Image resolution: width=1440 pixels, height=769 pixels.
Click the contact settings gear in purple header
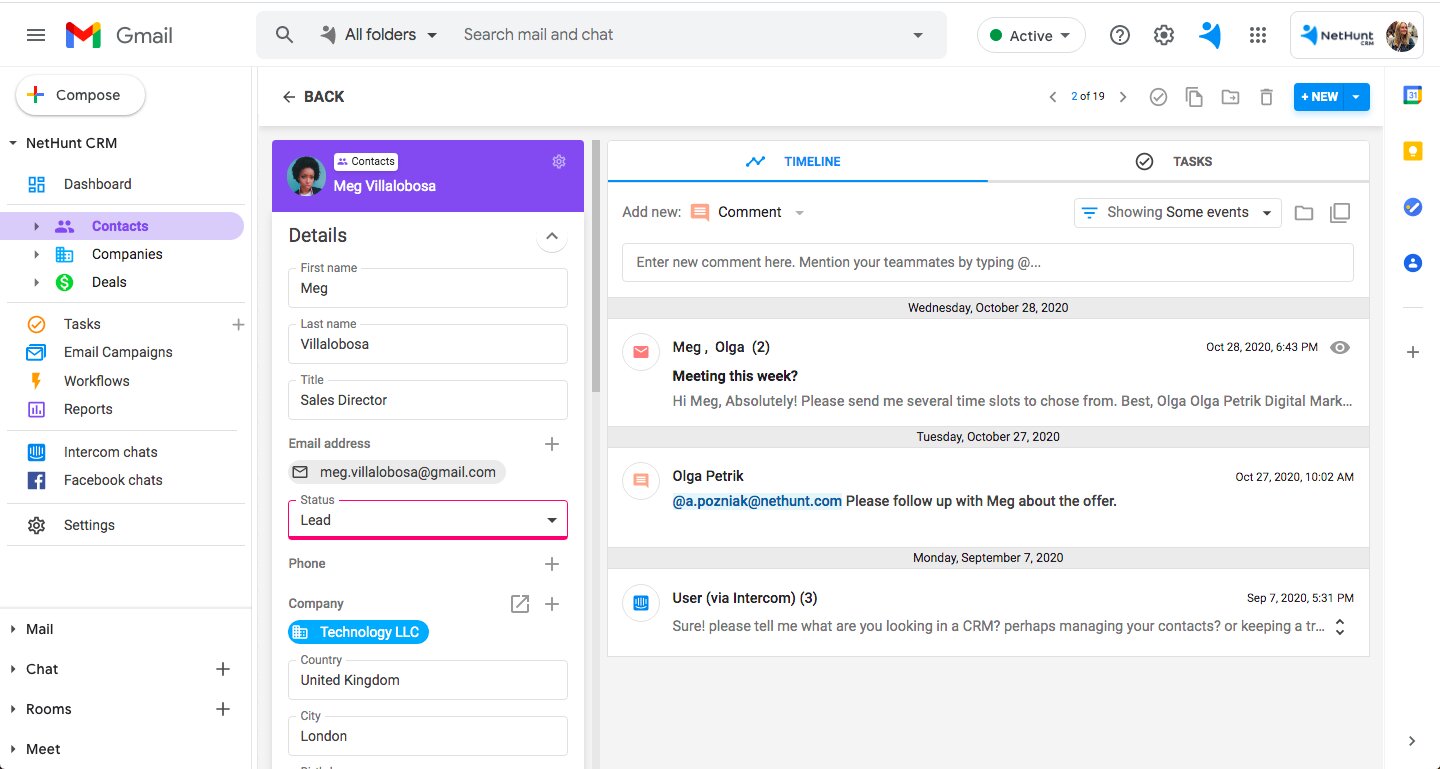(x=559, y=162)
